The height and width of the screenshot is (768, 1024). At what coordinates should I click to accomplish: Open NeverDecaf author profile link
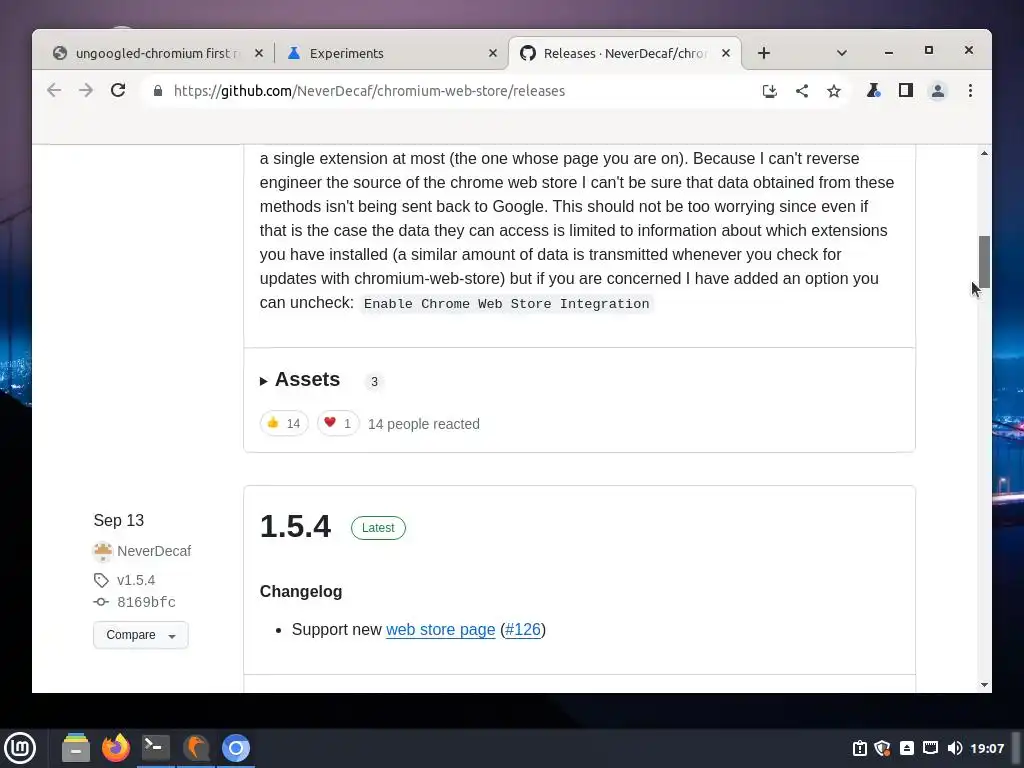pos(154,551)
